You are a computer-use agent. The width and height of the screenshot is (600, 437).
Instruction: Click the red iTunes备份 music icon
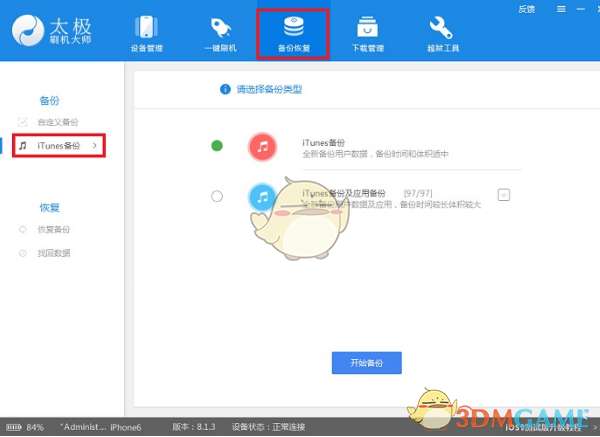coord(262,147)
